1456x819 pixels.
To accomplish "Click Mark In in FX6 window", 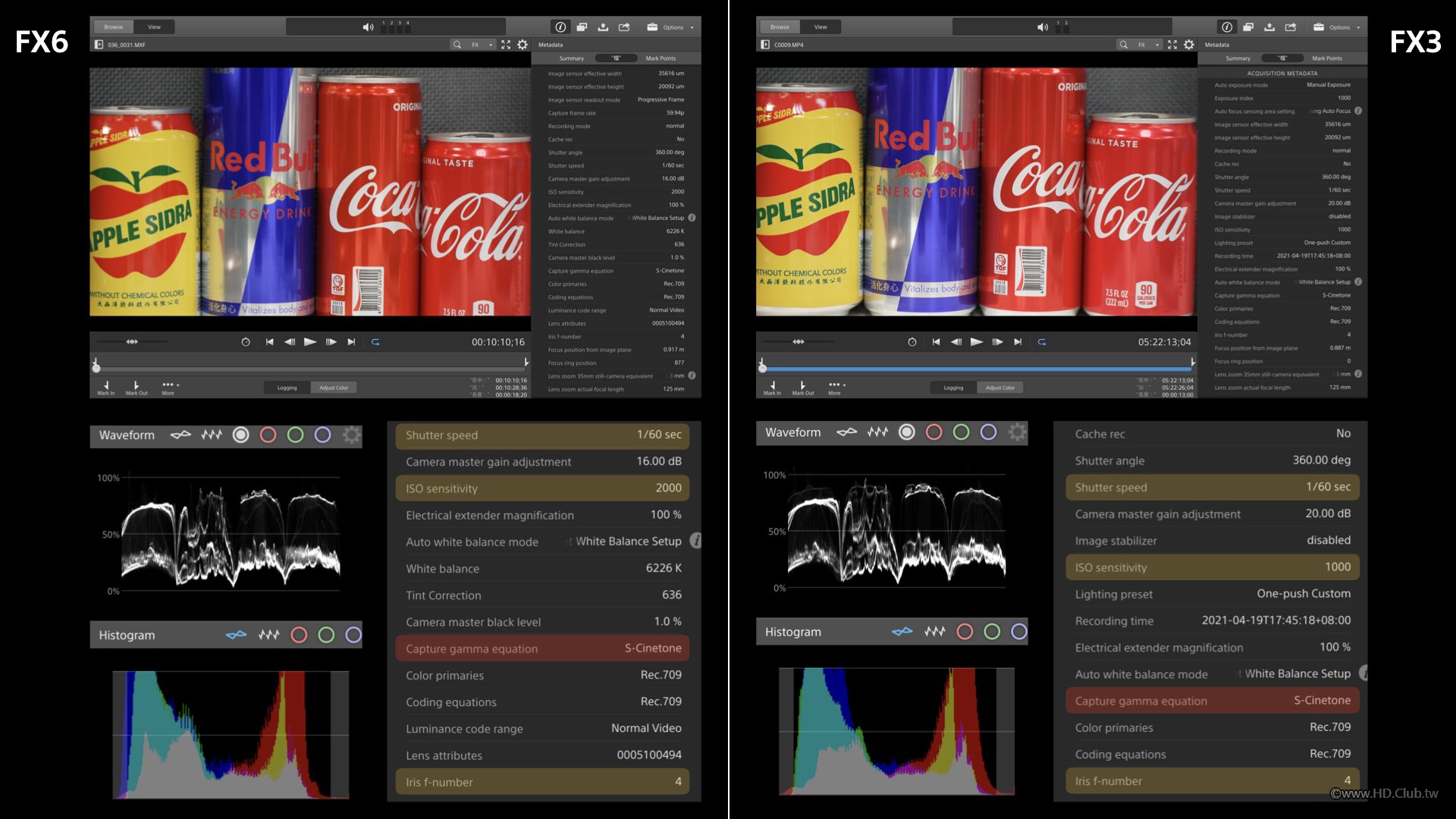I will (106, 388).
